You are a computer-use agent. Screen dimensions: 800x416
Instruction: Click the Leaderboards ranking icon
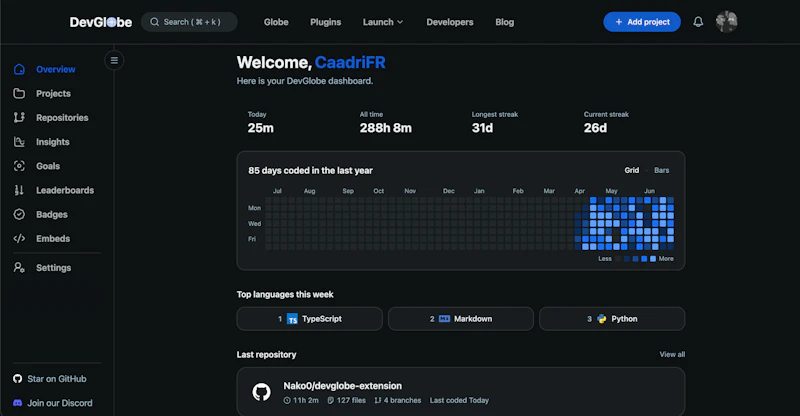(x=19, y=190)
